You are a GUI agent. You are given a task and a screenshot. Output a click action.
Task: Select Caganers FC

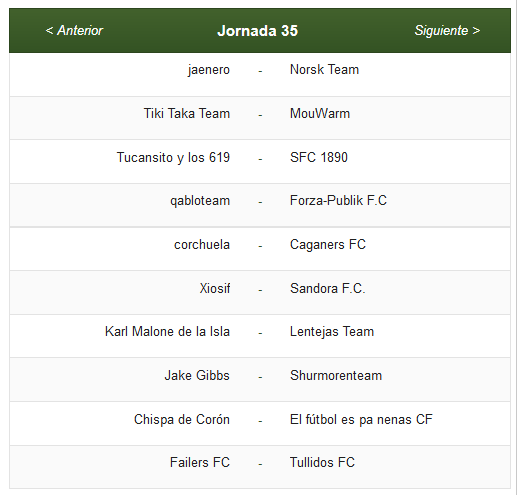point(328,245)
